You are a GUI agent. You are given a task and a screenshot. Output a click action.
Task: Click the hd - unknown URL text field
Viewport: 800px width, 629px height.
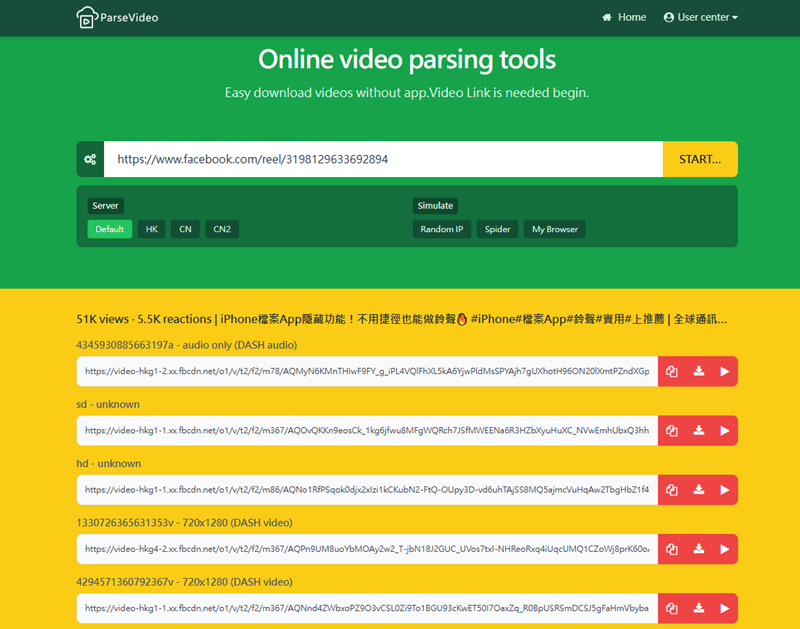coord(367,490)
